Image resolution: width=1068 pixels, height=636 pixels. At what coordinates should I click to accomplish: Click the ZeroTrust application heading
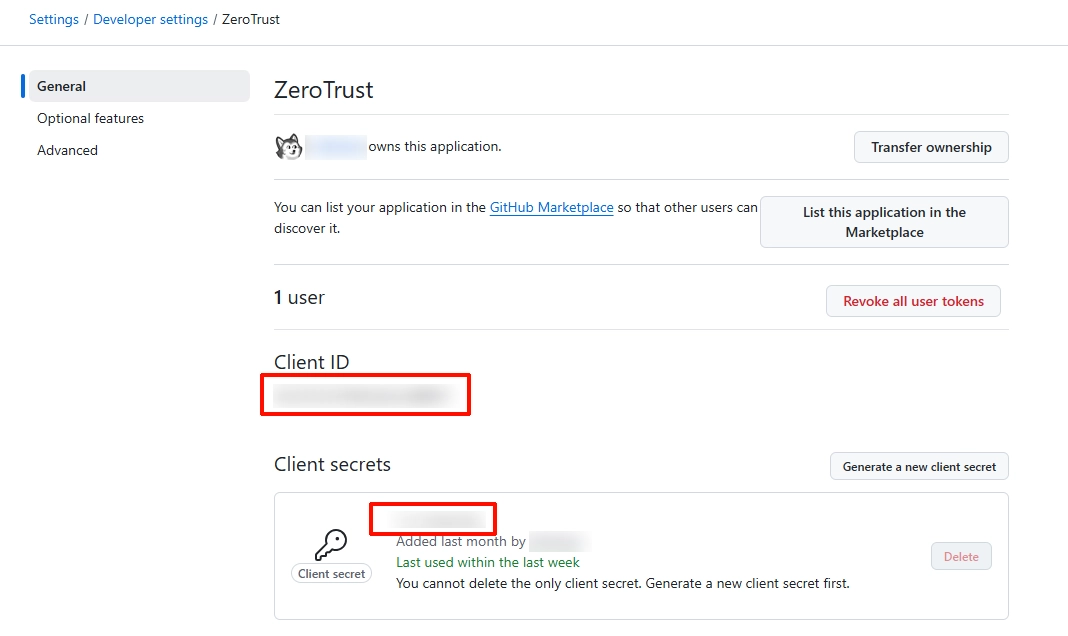coord(324,90)
